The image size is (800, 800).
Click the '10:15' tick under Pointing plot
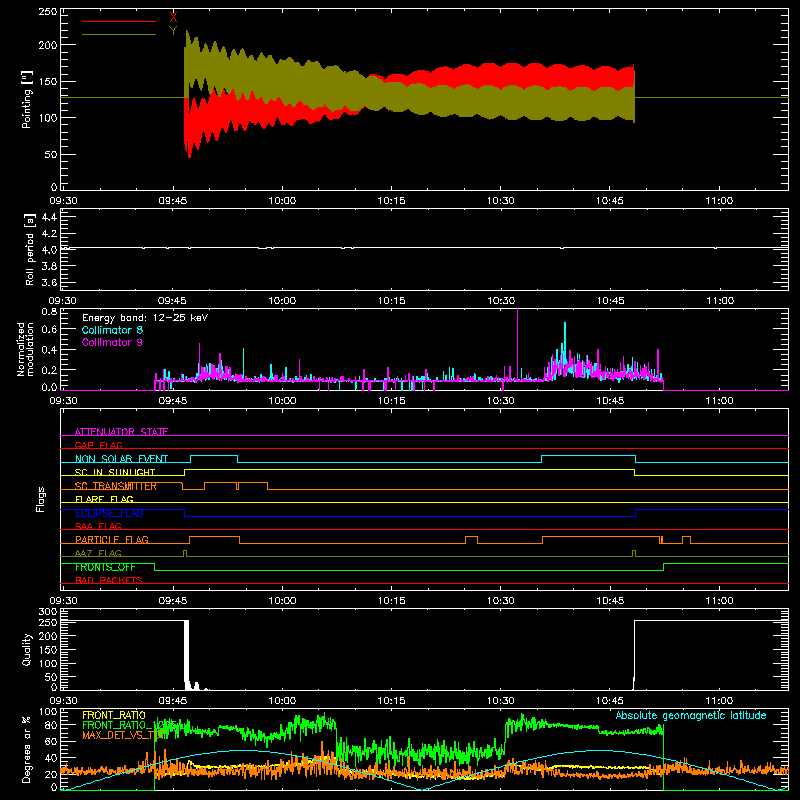tap(391, 201)
